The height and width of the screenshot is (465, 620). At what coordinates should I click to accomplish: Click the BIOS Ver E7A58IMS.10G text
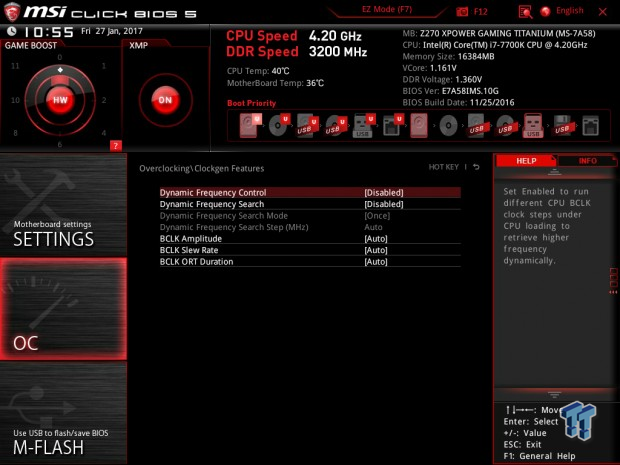click(450, 91)
